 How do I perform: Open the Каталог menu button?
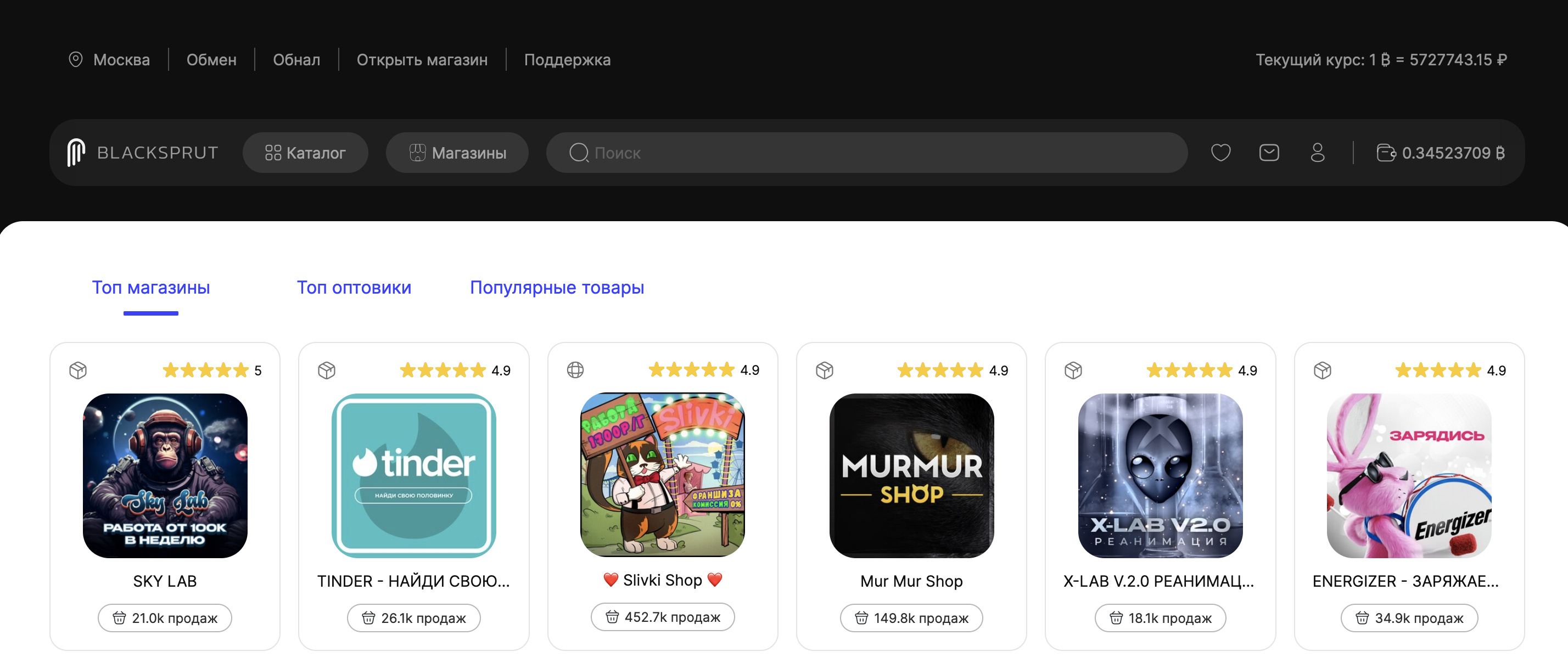pyautogui.click(x=305, y=153)
